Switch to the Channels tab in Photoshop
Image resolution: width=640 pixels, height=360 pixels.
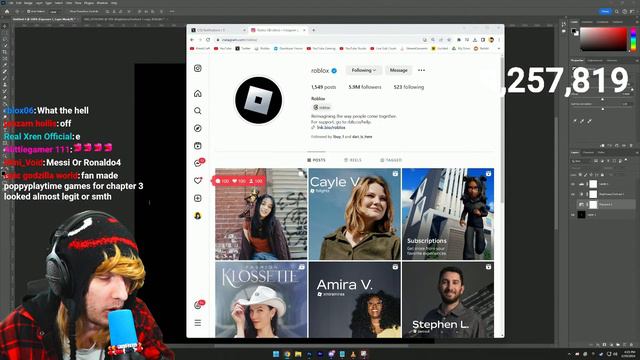click(x=588, y=152)
